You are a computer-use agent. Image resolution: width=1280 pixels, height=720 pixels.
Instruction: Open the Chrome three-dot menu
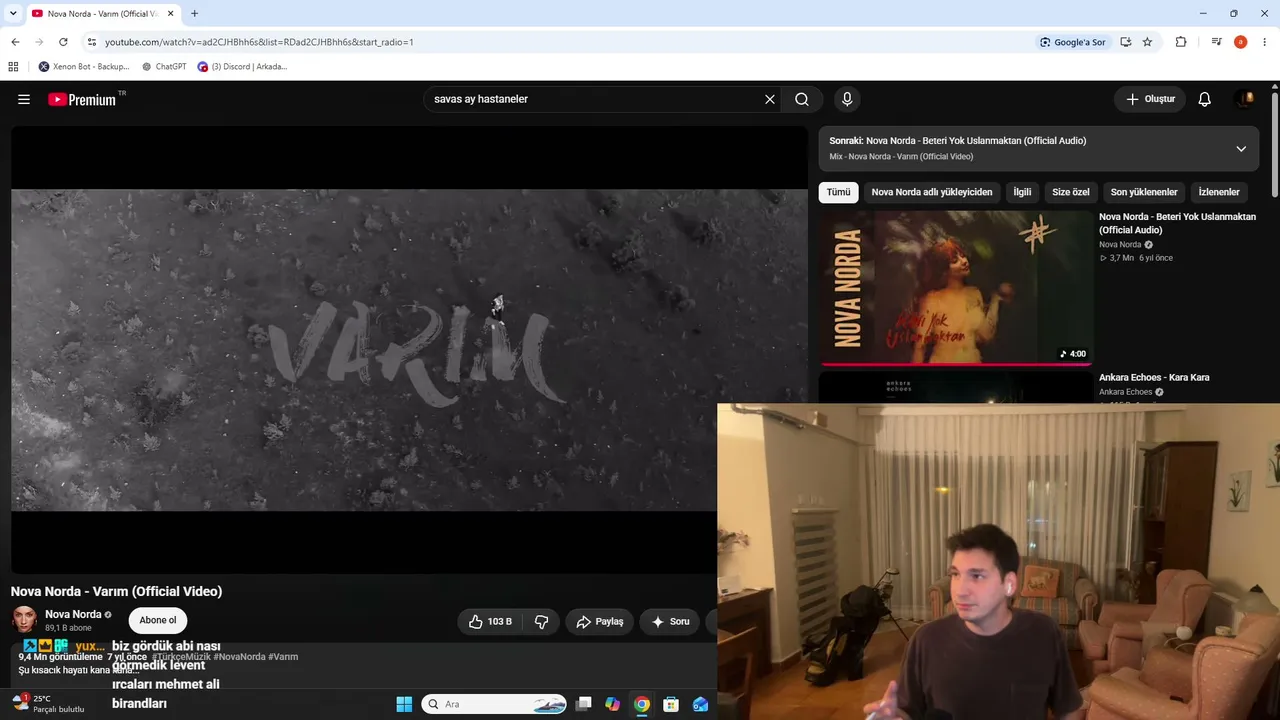(x=1265, y=42)
